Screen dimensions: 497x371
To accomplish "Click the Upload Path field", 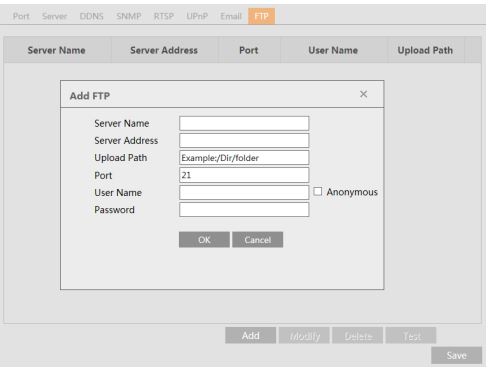I will [244, 158].
